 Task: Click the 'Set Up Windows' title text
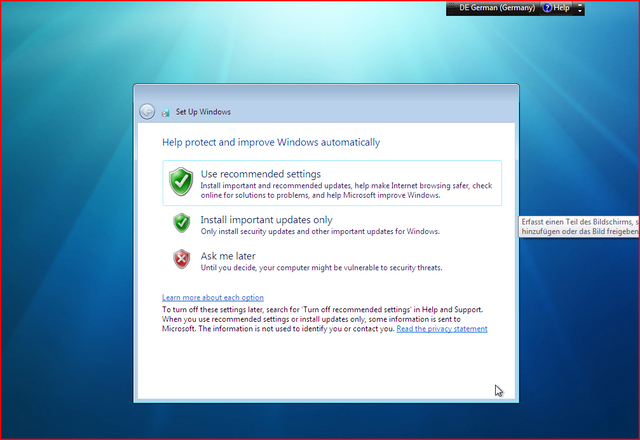(203, 112)
